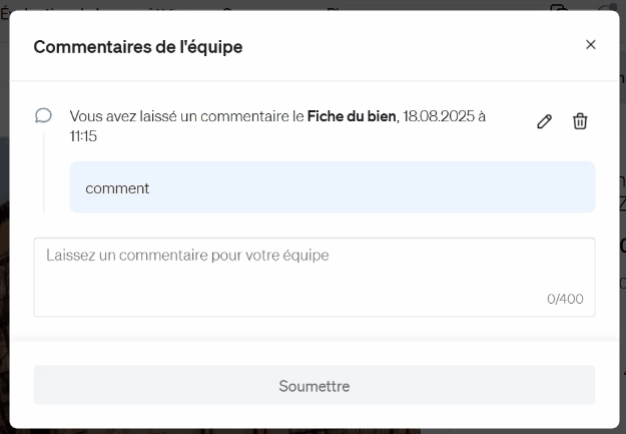Click the speech bubble icon beside the comment
This screenshot has height=434, width=626.
(x=43, y=116)
